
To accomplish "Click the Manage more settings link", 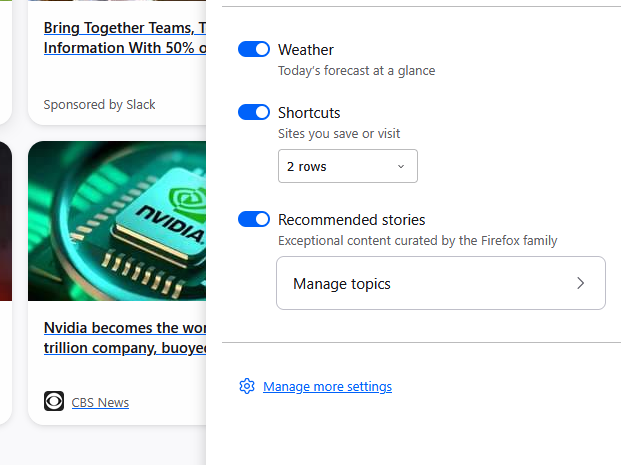I will click(327, 387).
